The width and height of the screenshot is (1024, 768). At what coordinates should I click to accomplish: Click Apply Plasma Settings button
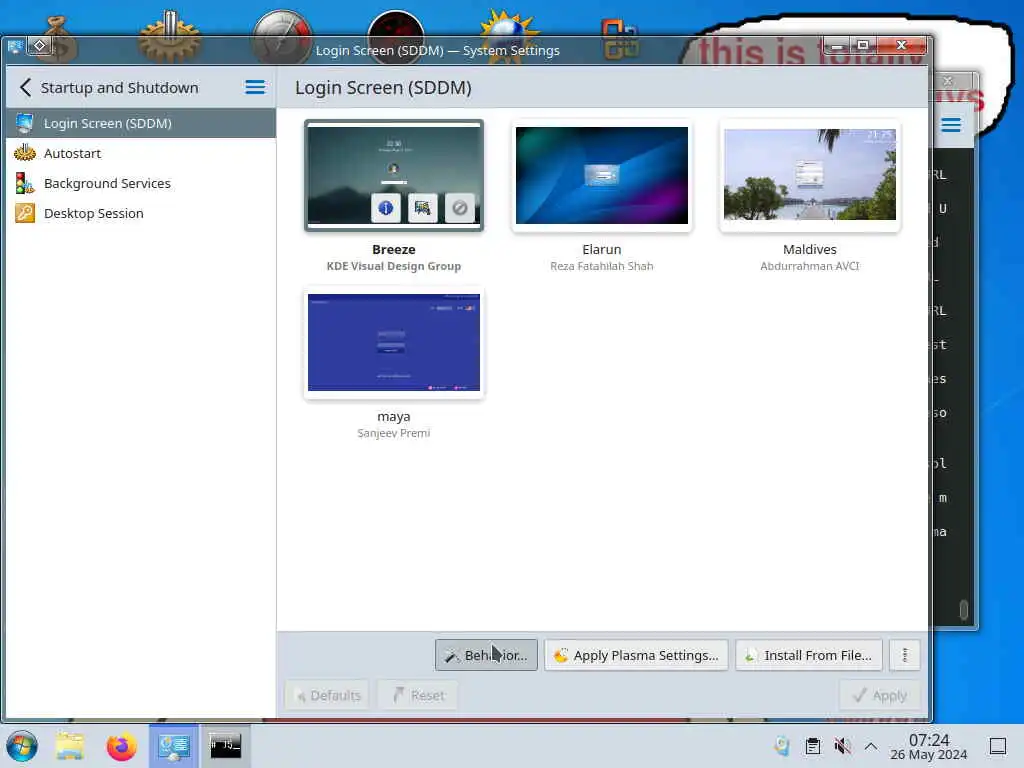[x=636, y=655]
